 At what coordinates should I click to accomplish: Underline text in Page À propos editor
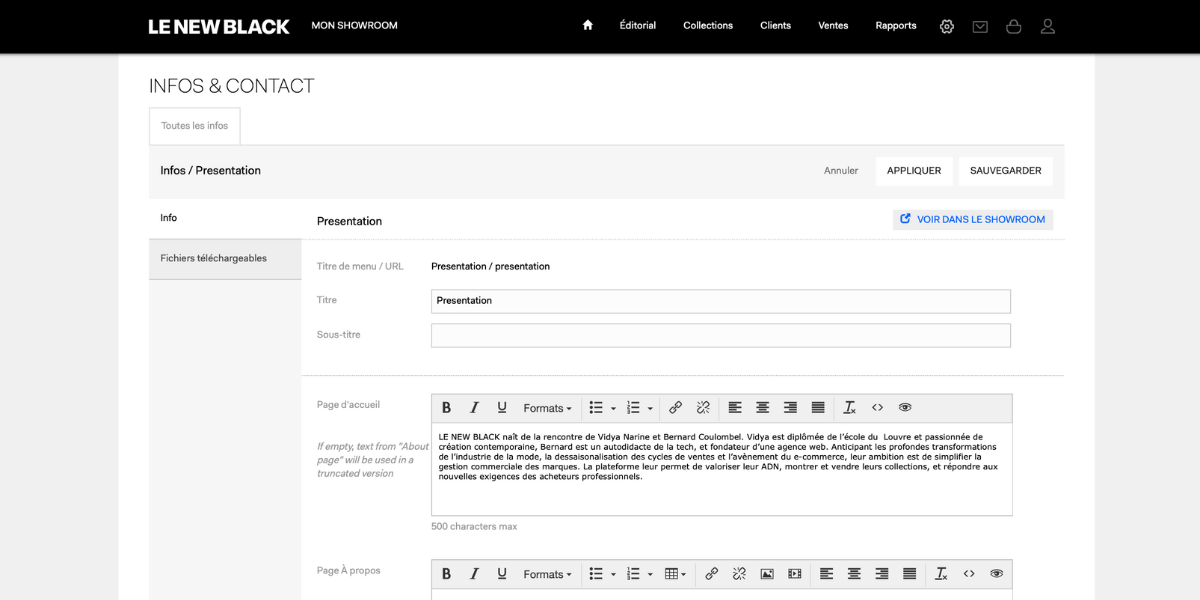(502, 574)
